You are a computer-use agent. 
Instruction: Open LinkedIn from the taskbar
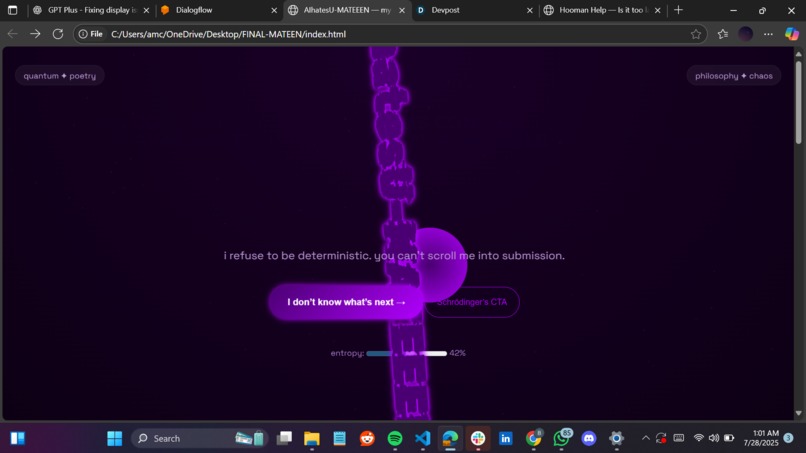click(506, 439)
